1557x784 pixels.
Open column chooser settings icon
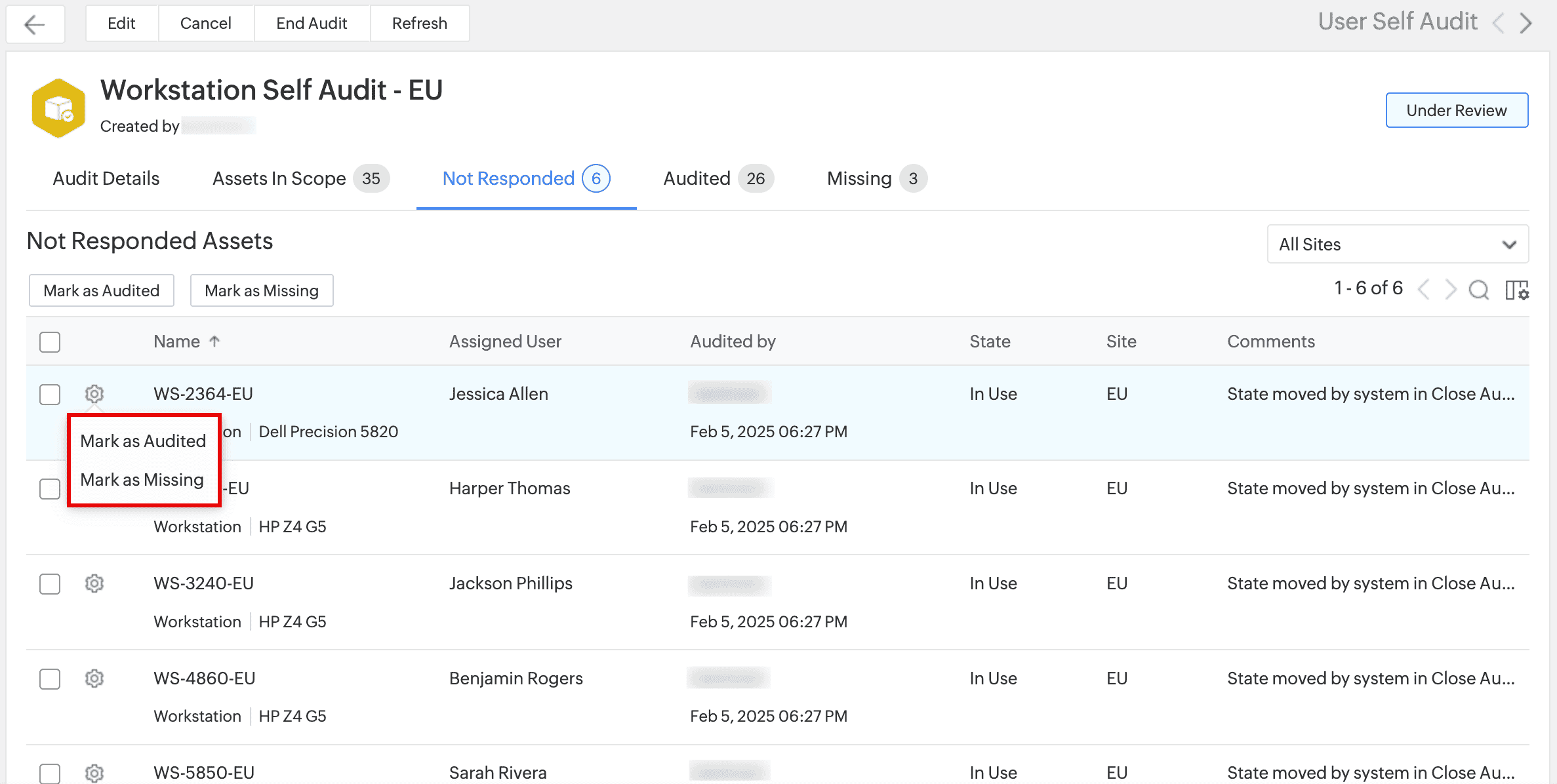click(1516, 289)
